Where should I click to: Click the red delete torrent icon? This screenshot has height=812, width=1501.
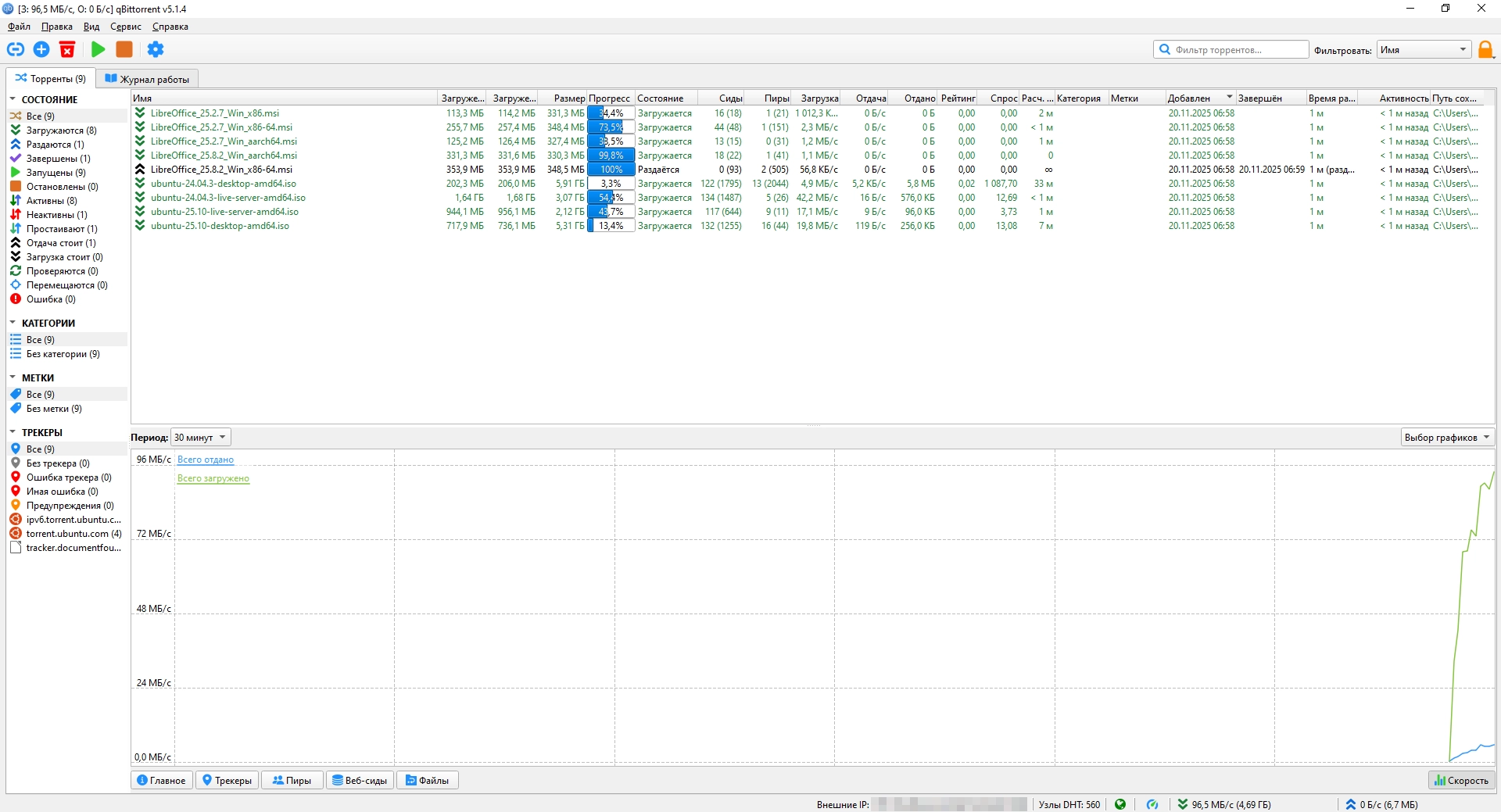coord(67,49)
